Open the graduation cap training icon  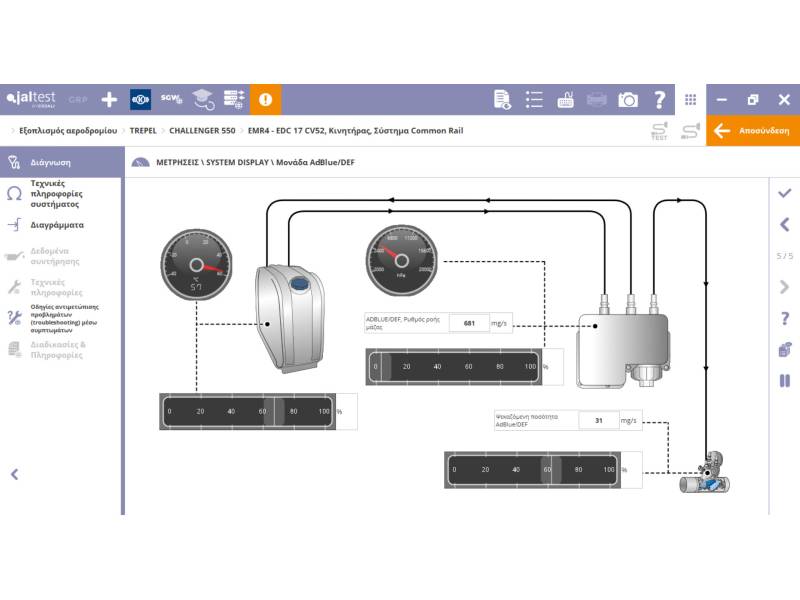(x=203, y=99)
